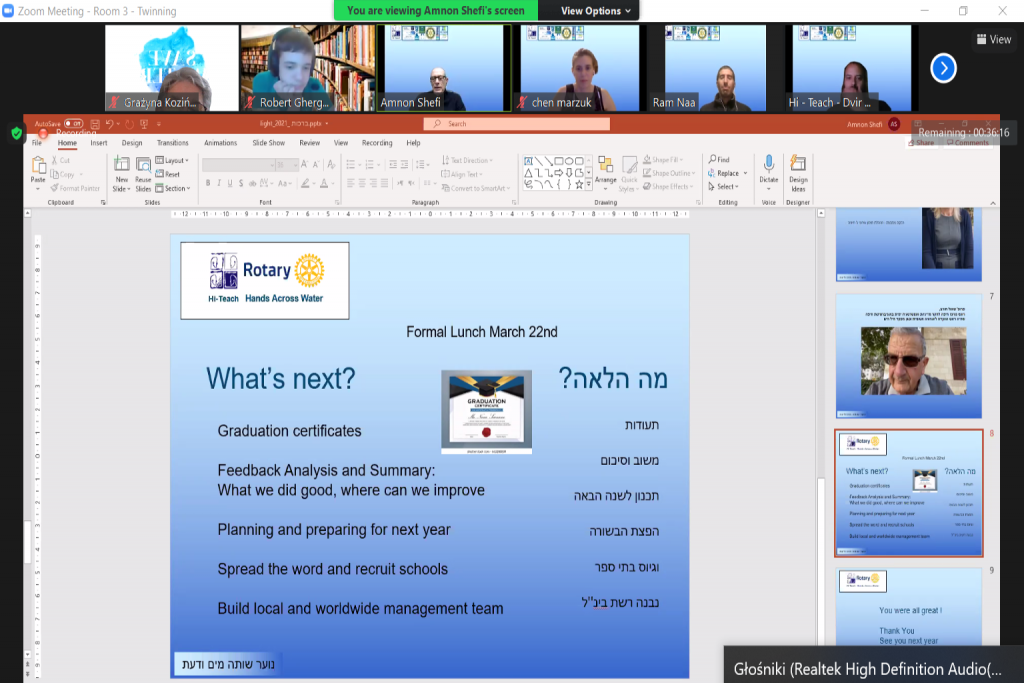Open Design Ideas in the Designer group
Screen dimensions: 1024x683
coord(798,170)
